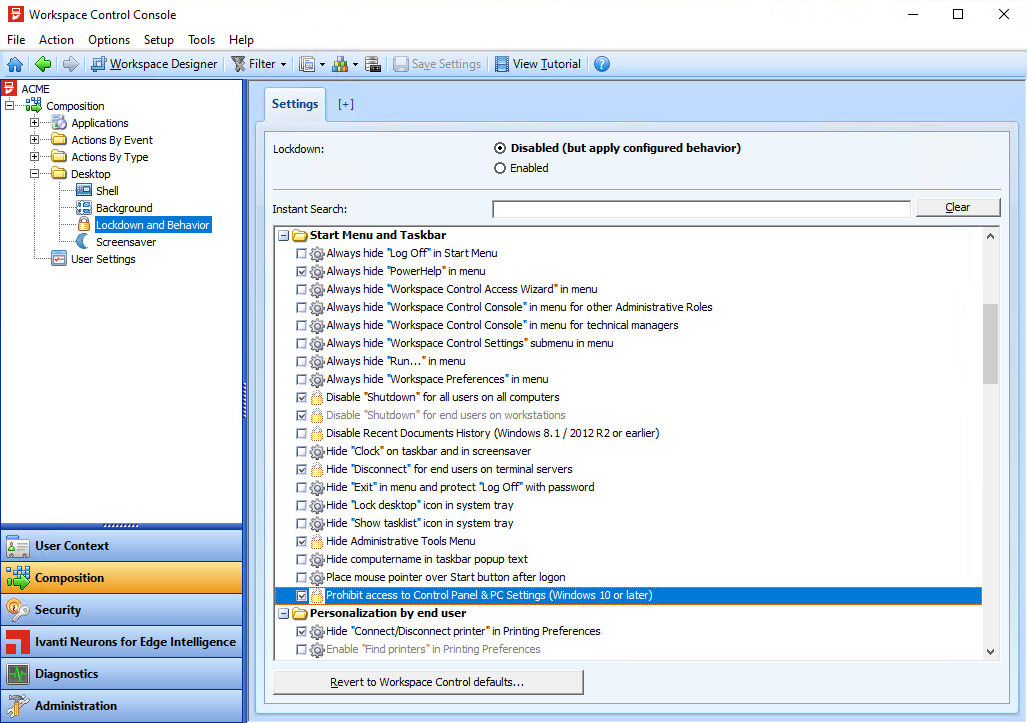
Task: Click settings list scrollbar up arrow
Action: [990, 236]
